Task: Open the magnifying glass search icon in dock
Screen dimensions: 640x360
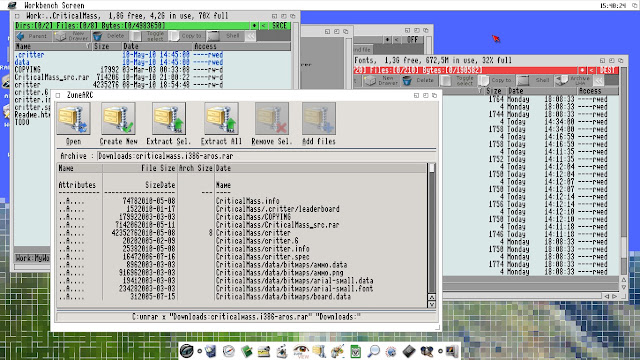Action: 373,351
